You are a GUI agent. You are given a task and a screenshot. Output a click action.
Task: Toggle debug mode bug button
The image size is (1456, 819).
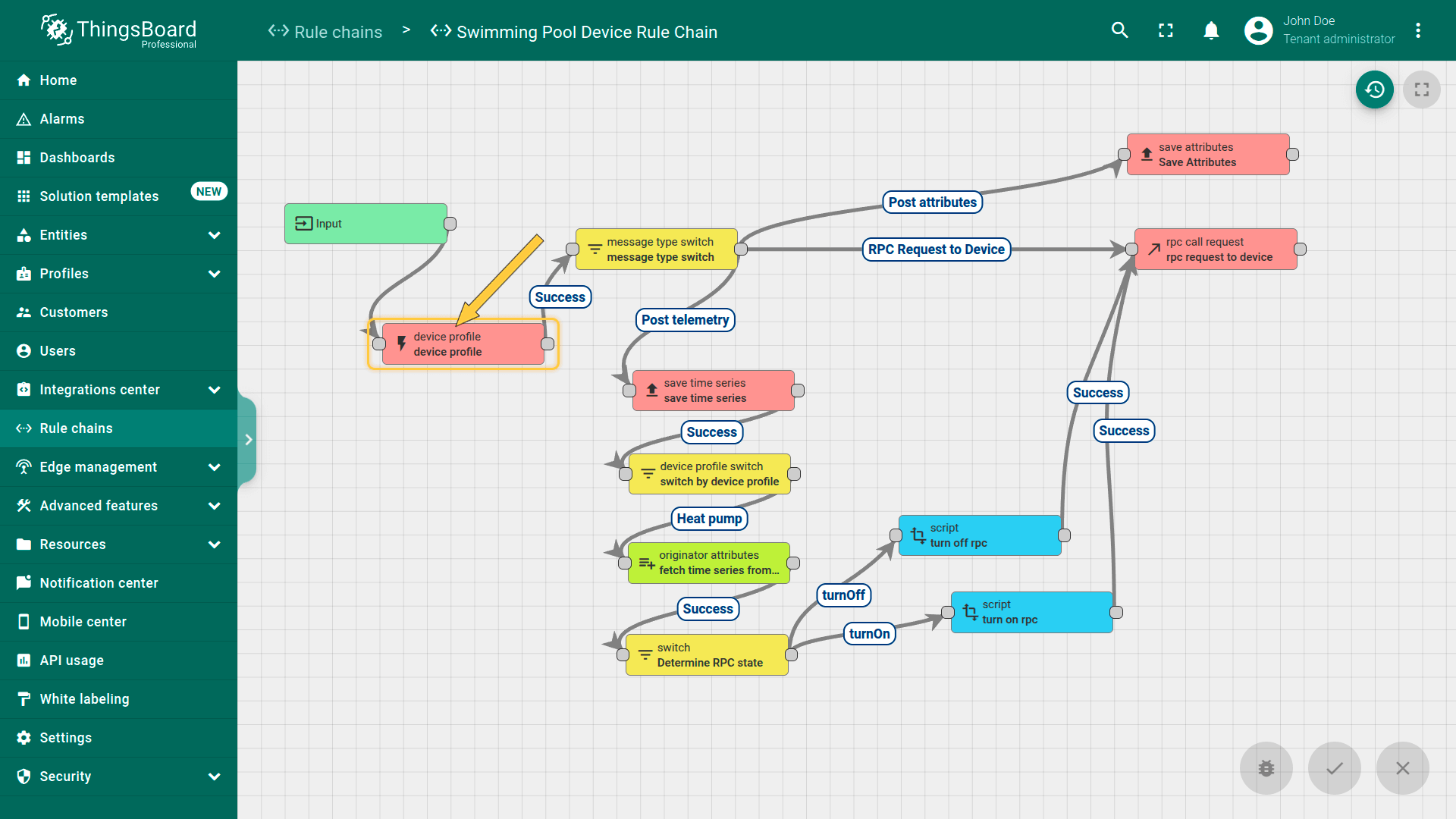click(1266, 768)
